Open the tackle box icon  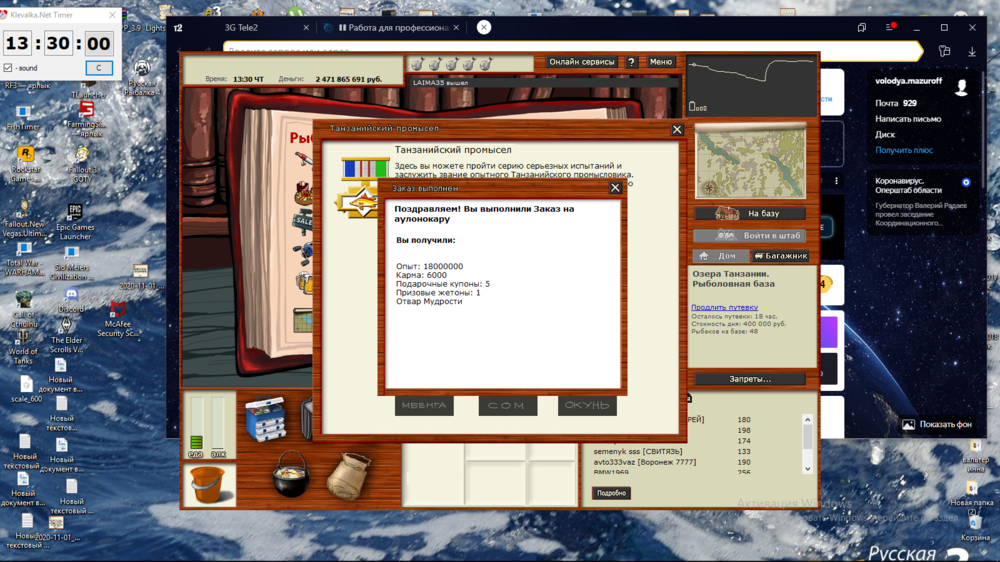[265, 420]
